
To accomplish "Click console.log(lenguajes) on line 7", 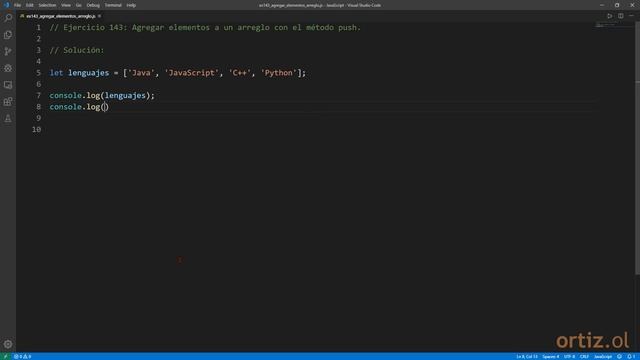I will [x=102, y=96].
